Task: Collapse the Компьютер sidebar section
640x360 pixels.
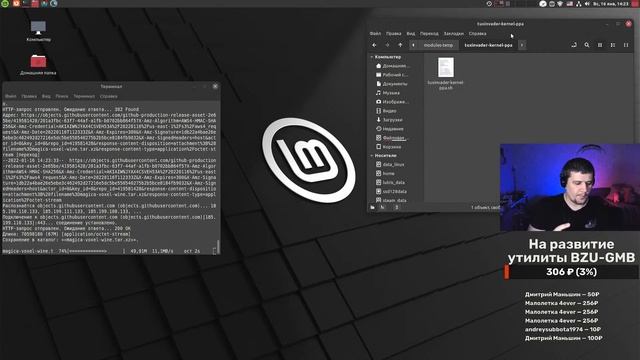Action: click(x=372, y=57)
